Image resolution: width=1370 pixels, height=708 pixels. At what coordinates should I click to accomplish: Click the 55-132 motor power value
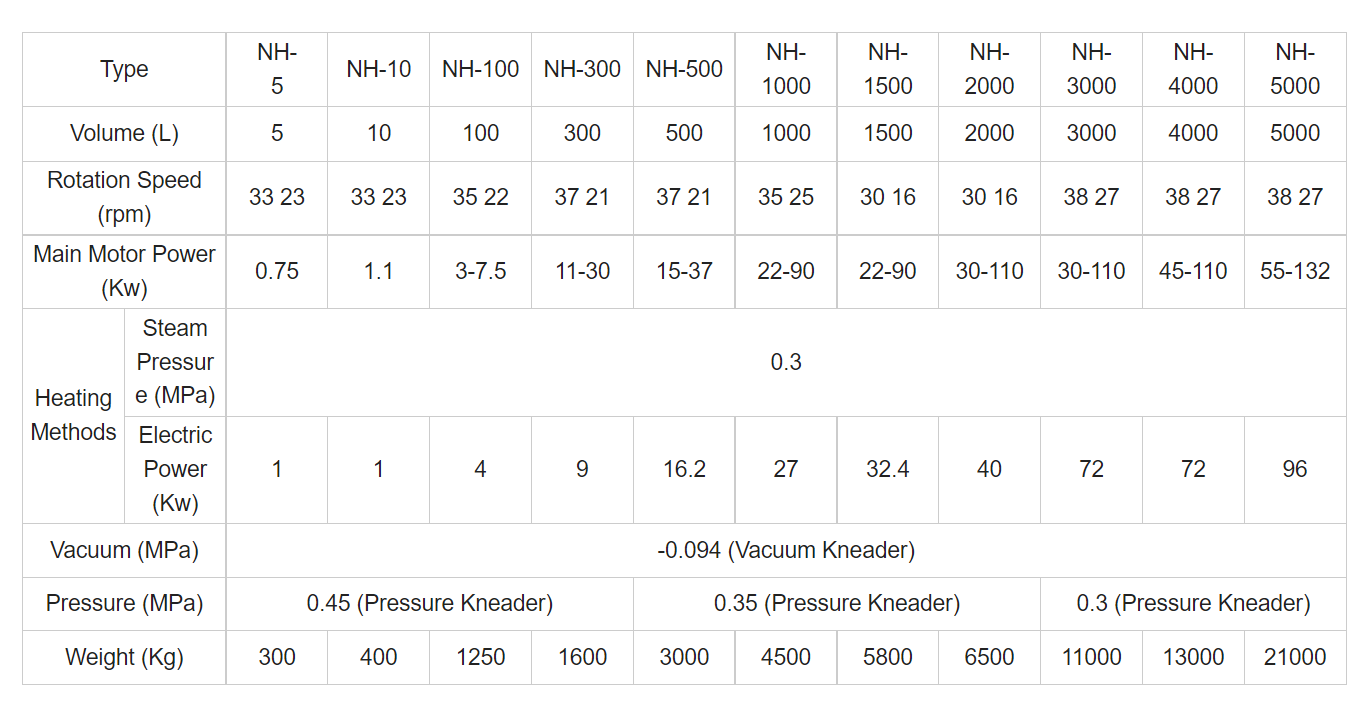click(1295, 271)
